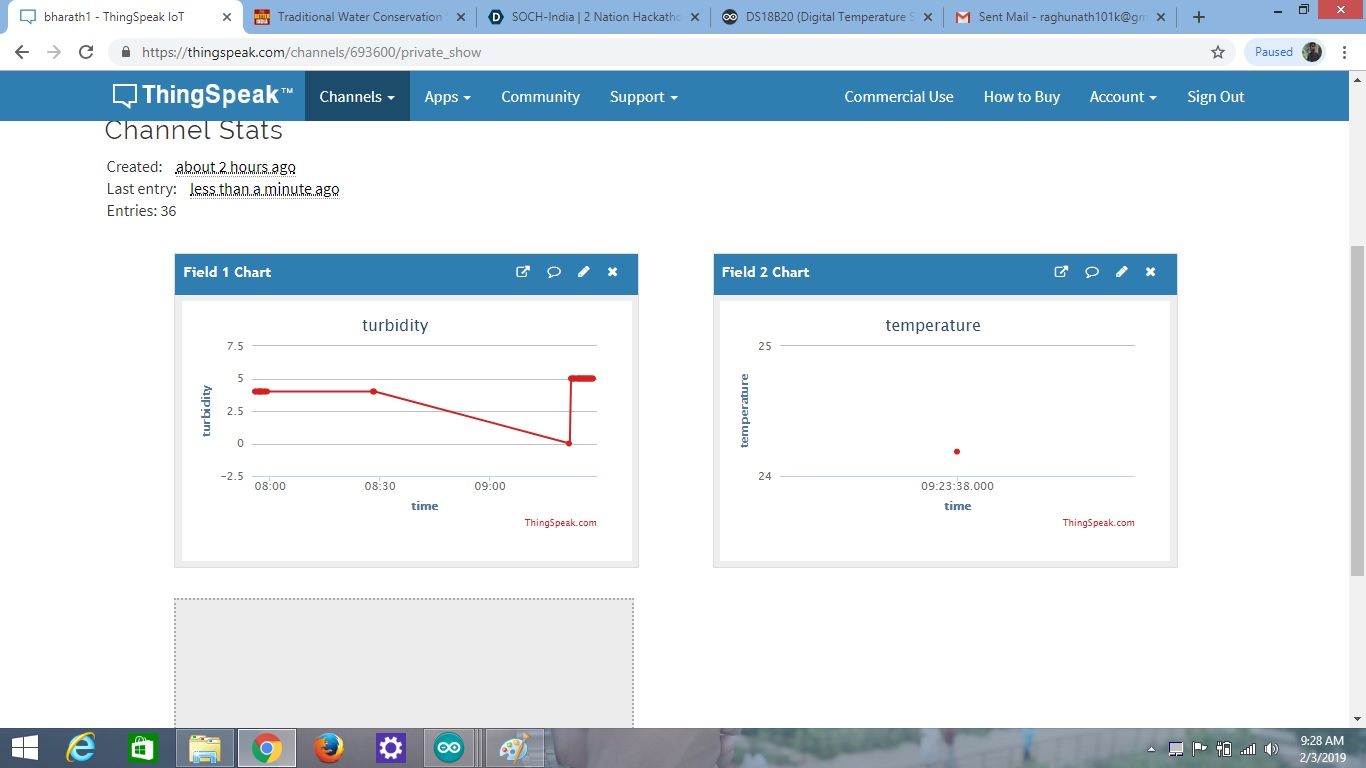Open Support dropdown menu
1366x768 pixels.
[x=644, y=97]
